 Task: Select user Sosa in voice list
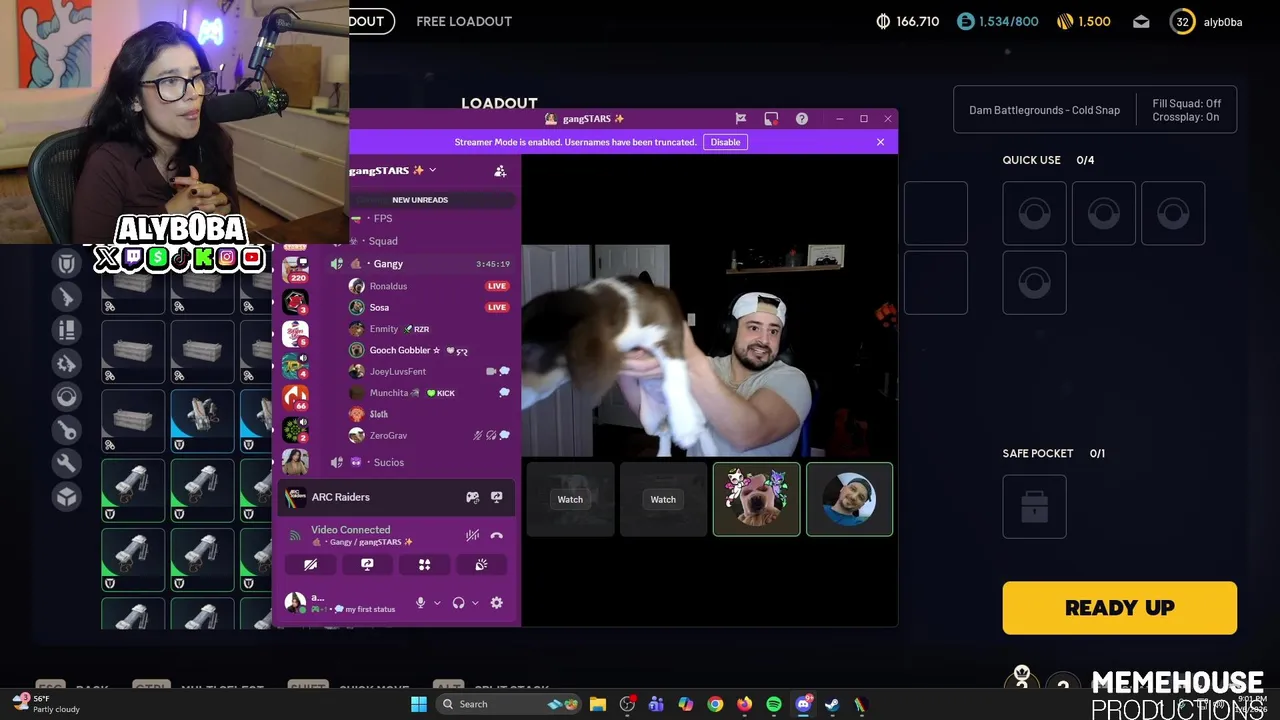379,308
